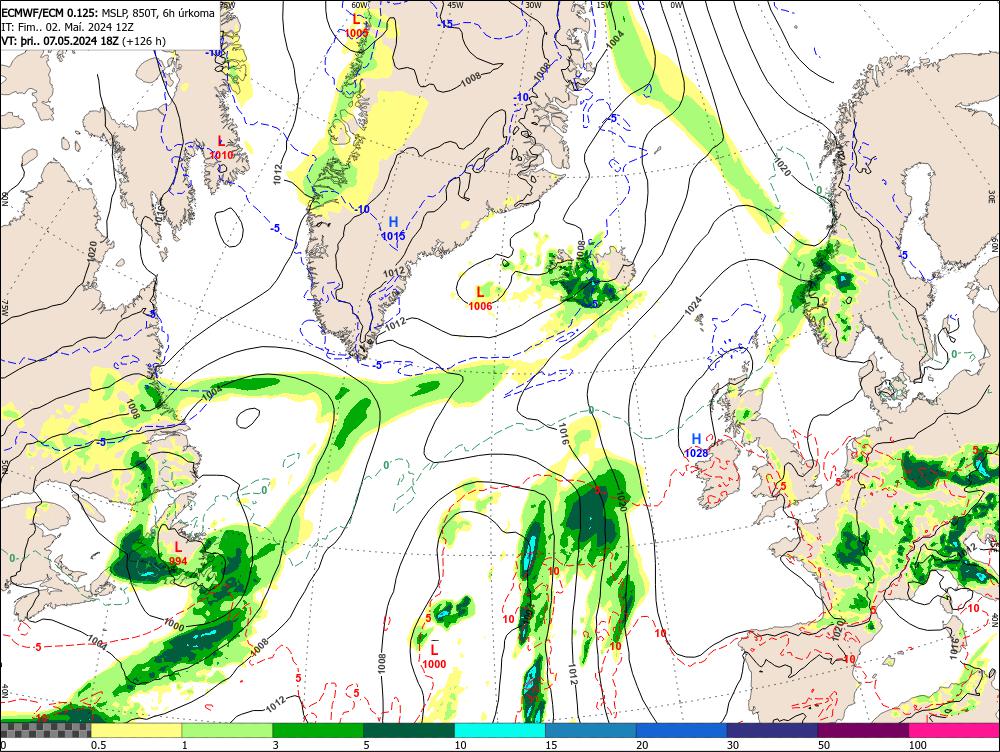Viewport: 1000px width, 752px height.
Task: Select the yellow 0.5–1 mm legend swatch
Action: [x=136, y=730]
